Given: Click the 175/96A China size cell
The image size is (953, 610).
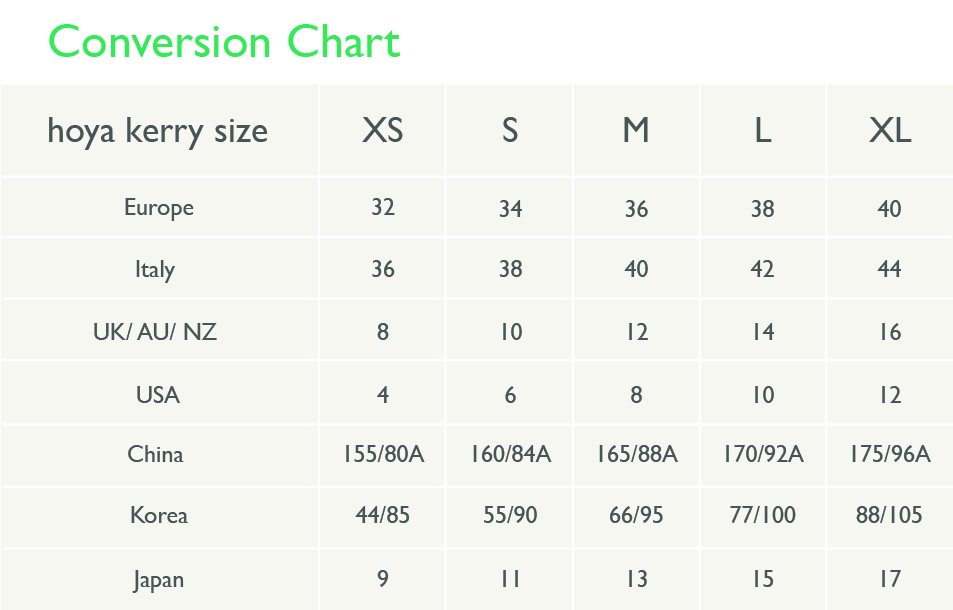Looking at the screenshot, I should [x=890, y=454].
